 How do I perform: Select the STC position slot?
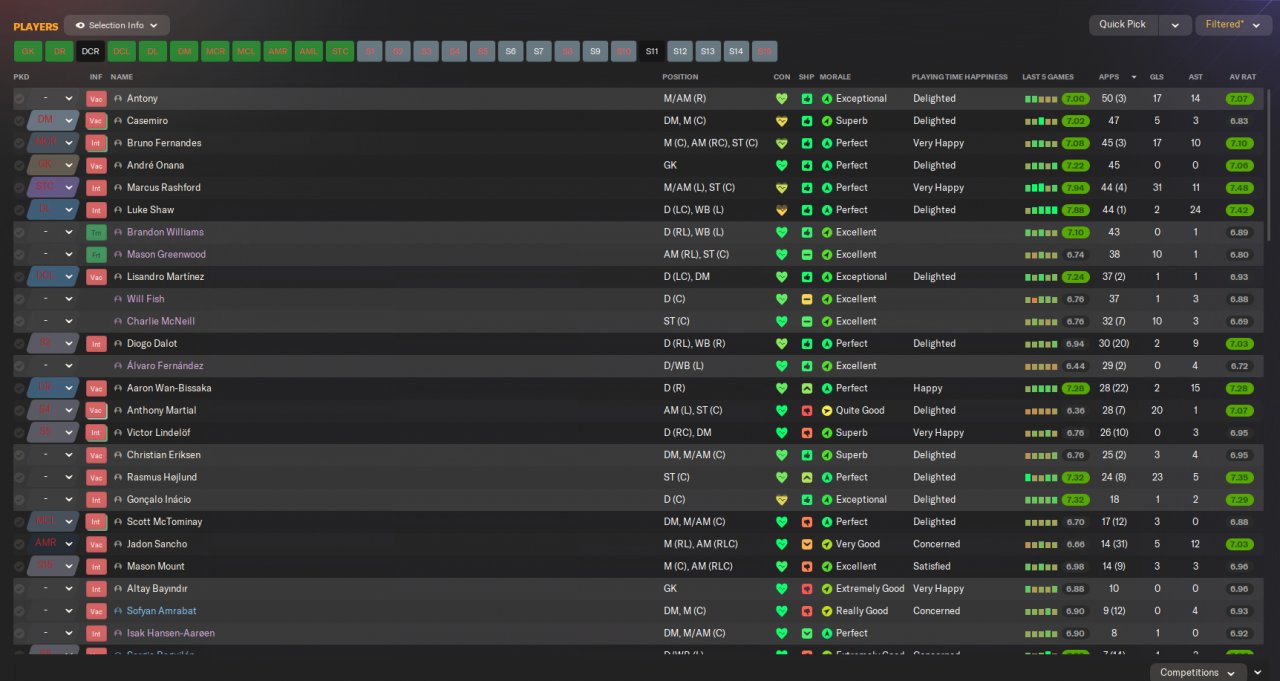(x=340, y=51)
